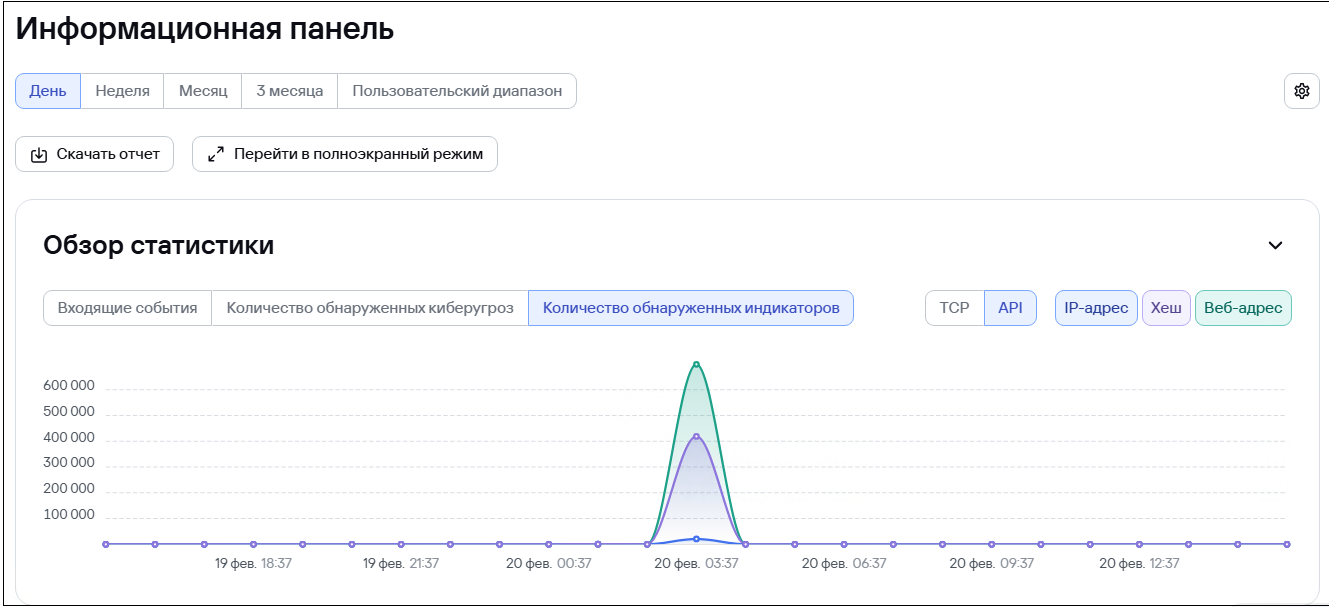The height and width of the screenshot is (607, 1329).
Task: Open dashboard settings gear icon
Action: pos(1301,91)
